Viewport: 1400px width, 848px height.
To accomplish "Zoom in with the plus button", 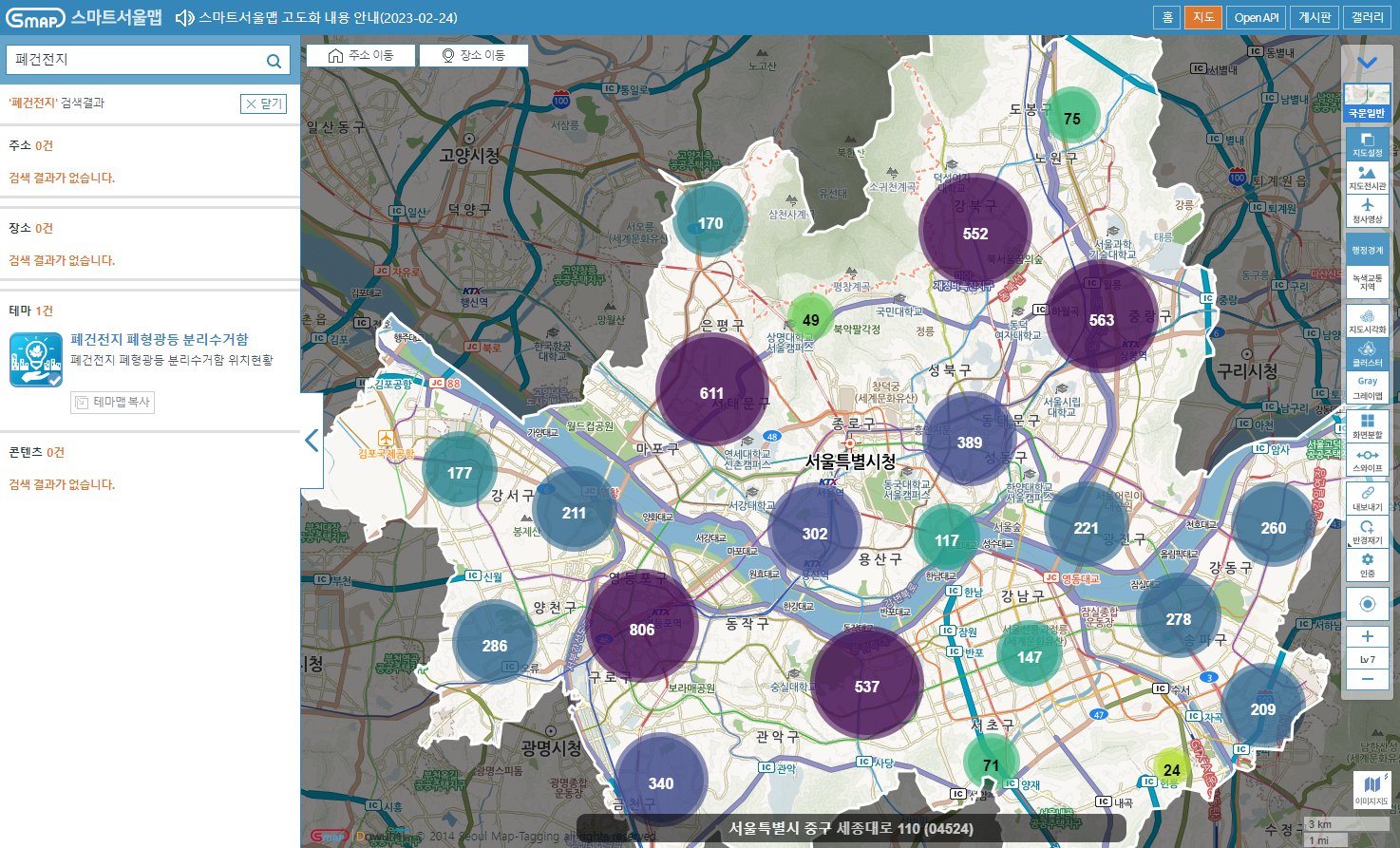I will point(1367,636).
